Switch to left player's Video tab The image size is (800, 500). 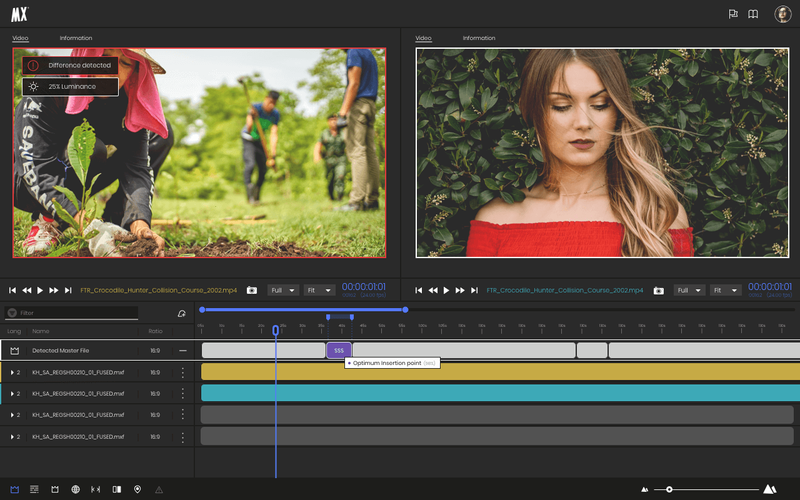coord(20,38)
